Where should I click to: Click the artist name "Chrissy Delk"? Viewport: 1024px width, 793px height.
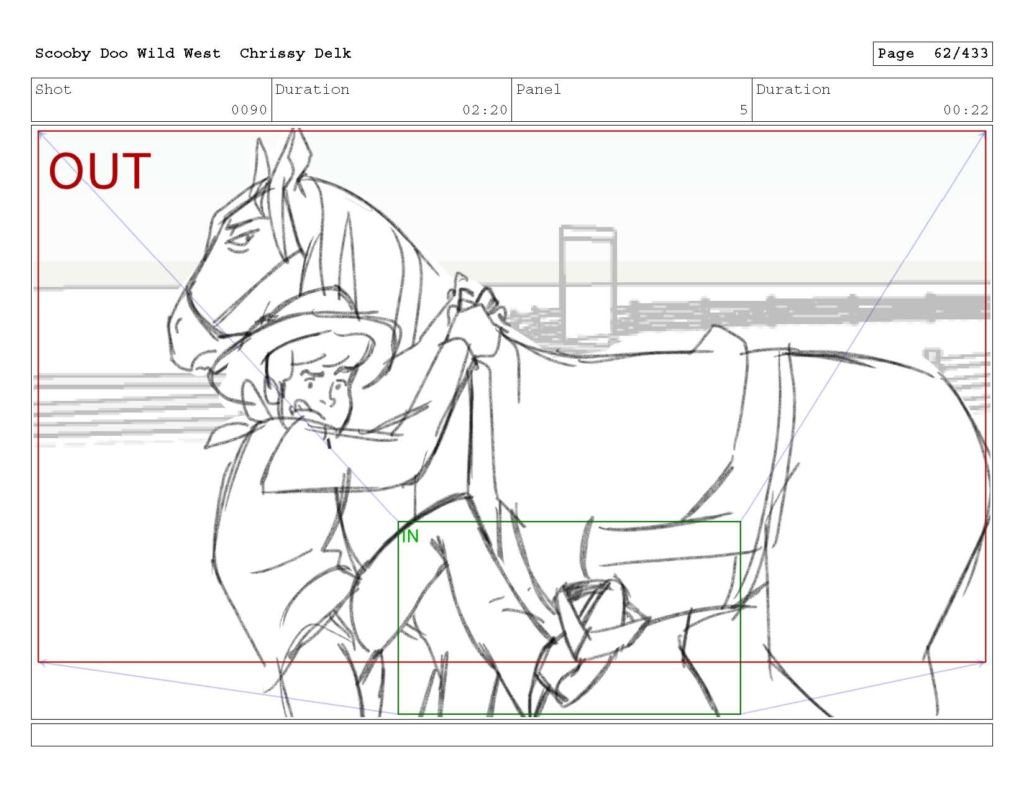pos(295,54)
